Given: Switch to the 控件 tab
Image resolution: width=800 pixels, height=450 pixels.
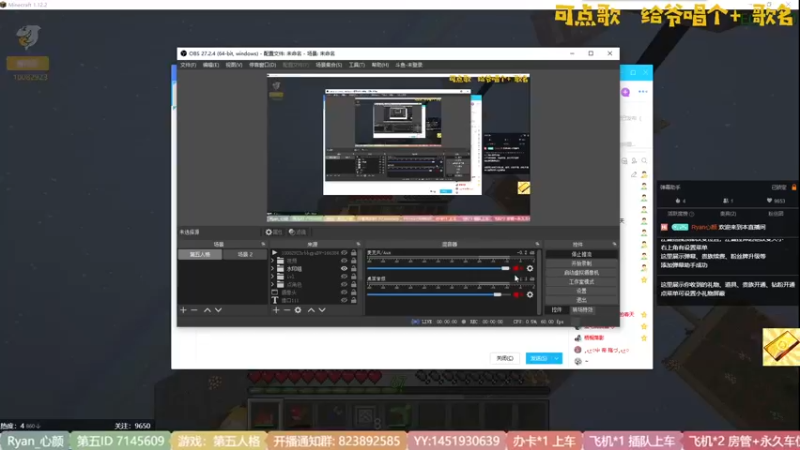Looking at the screenshot, I should click(557, 310).
